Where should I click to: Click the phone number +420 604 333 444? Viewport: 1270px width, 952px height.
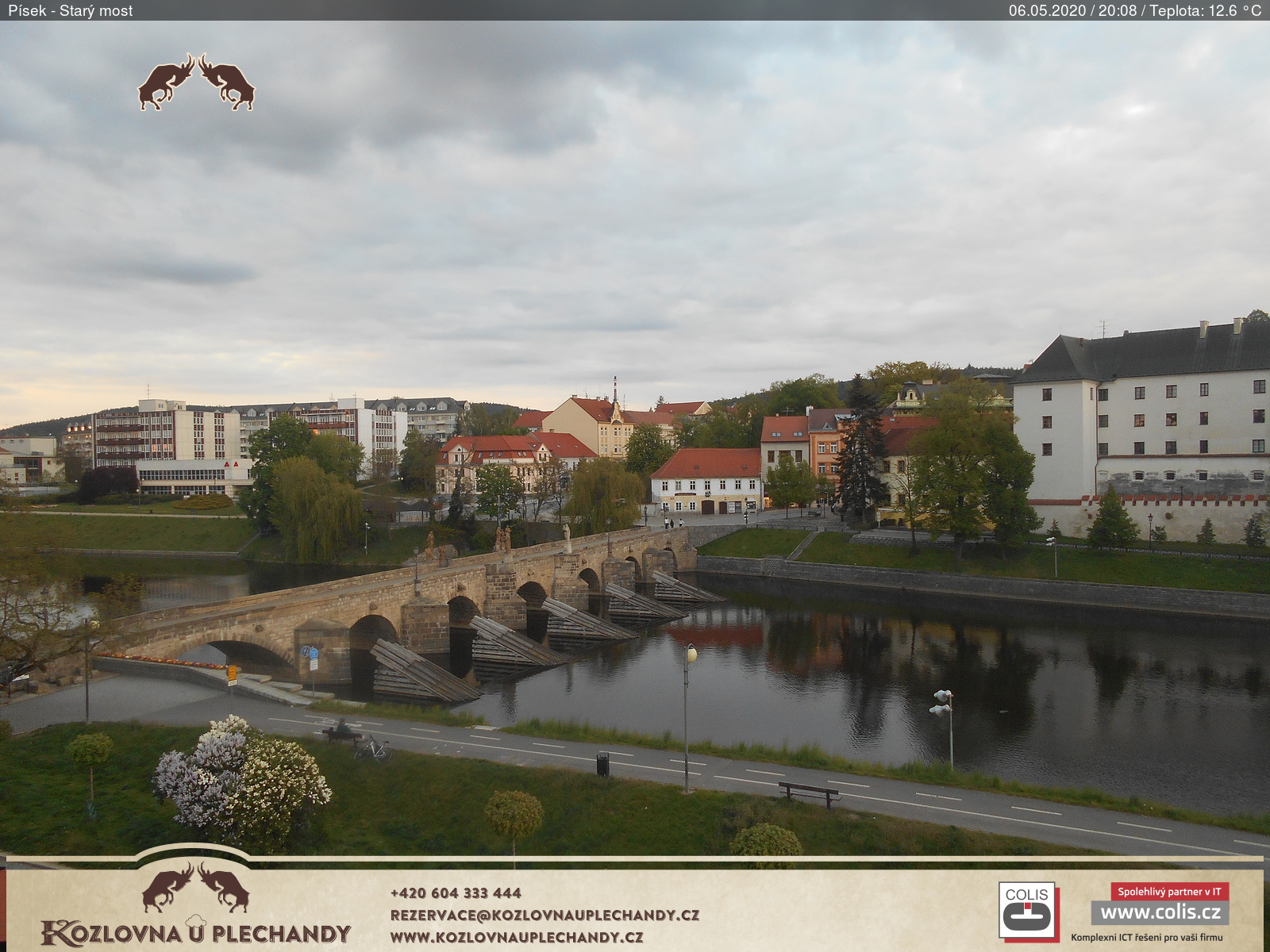pos(456,892)
